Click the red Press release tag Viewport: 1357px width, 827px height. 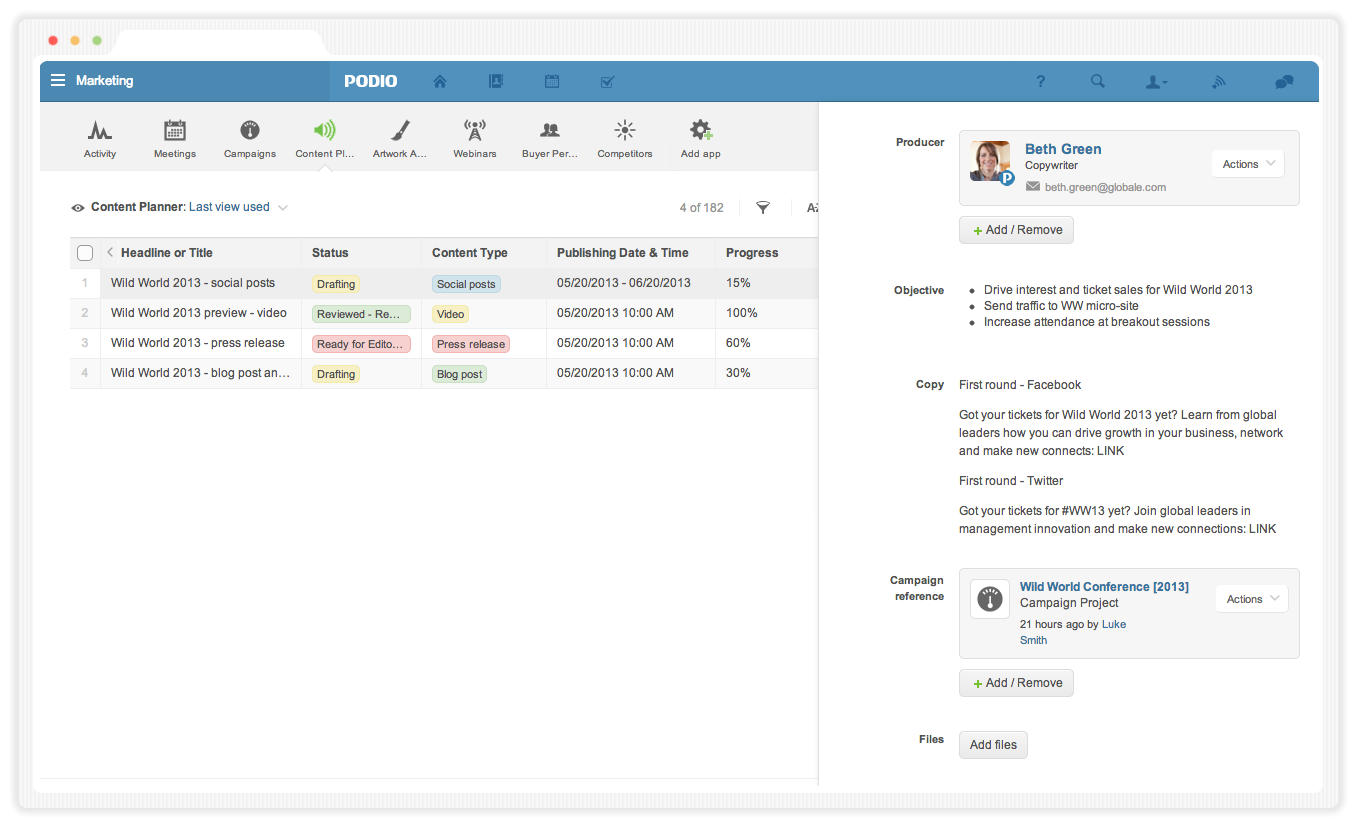click(x=471, y=344)
